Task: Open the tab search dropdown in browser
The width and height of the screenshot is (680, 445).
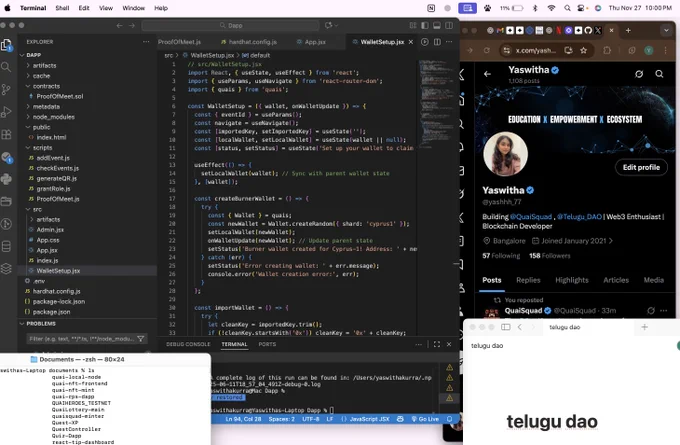Action: (x=666, y=30)
